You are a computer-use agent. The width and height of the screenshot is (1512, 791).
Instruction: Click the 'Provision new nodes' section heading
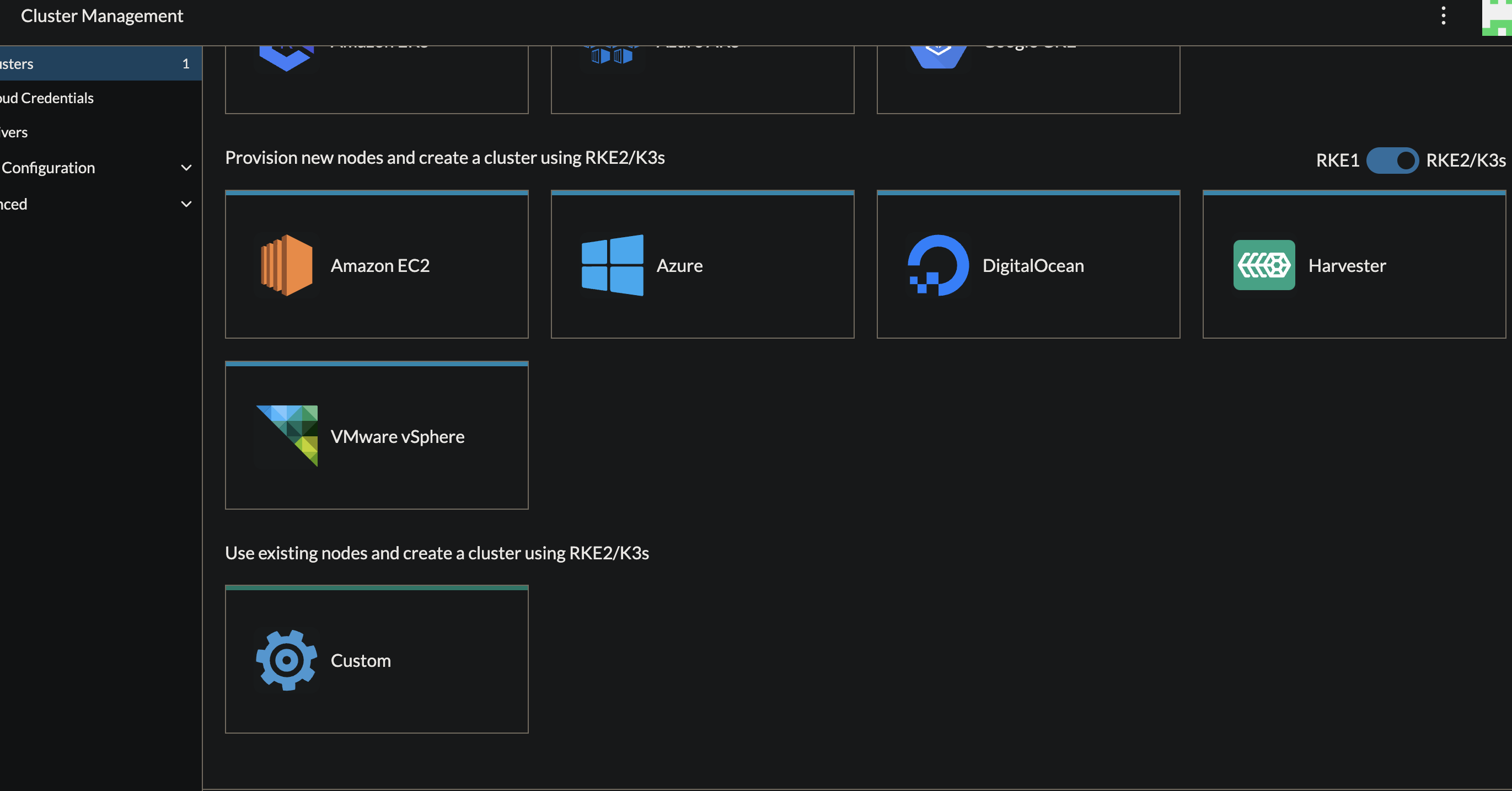point(445,157)
